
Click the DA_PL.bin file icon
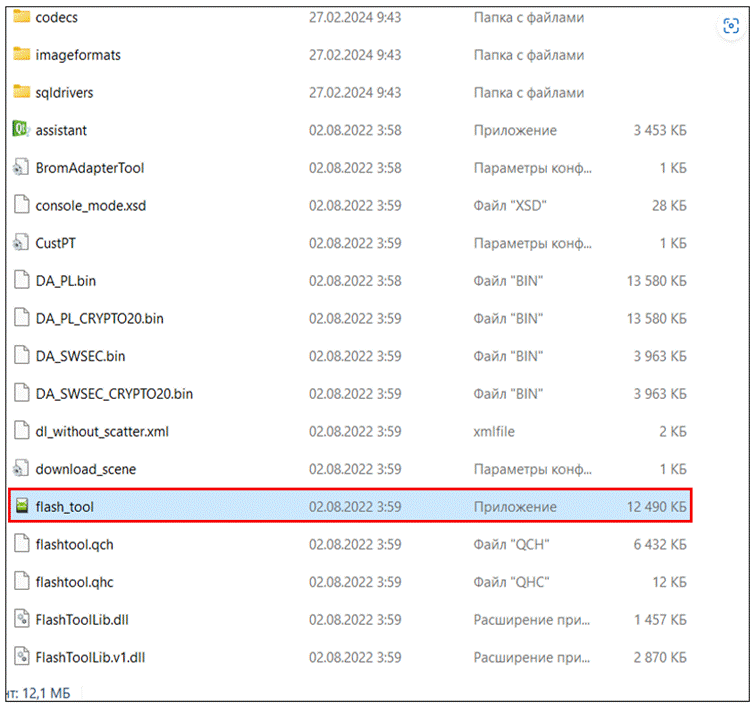tap(21, 280)
